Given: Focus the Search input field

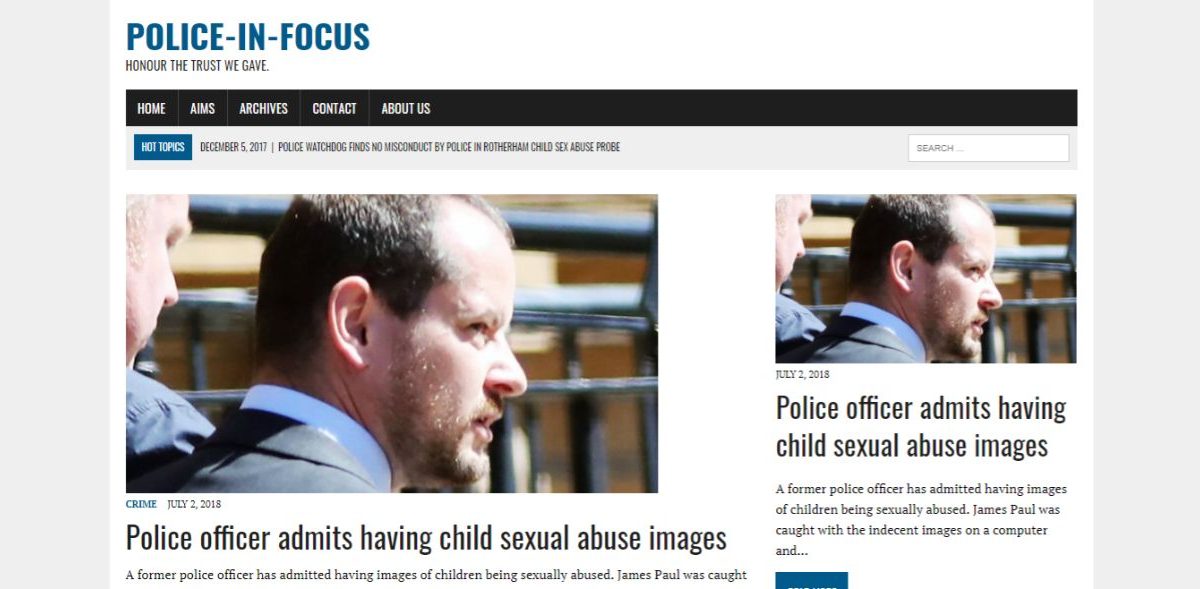Looking at the screenshot, I should coord(988,148).
